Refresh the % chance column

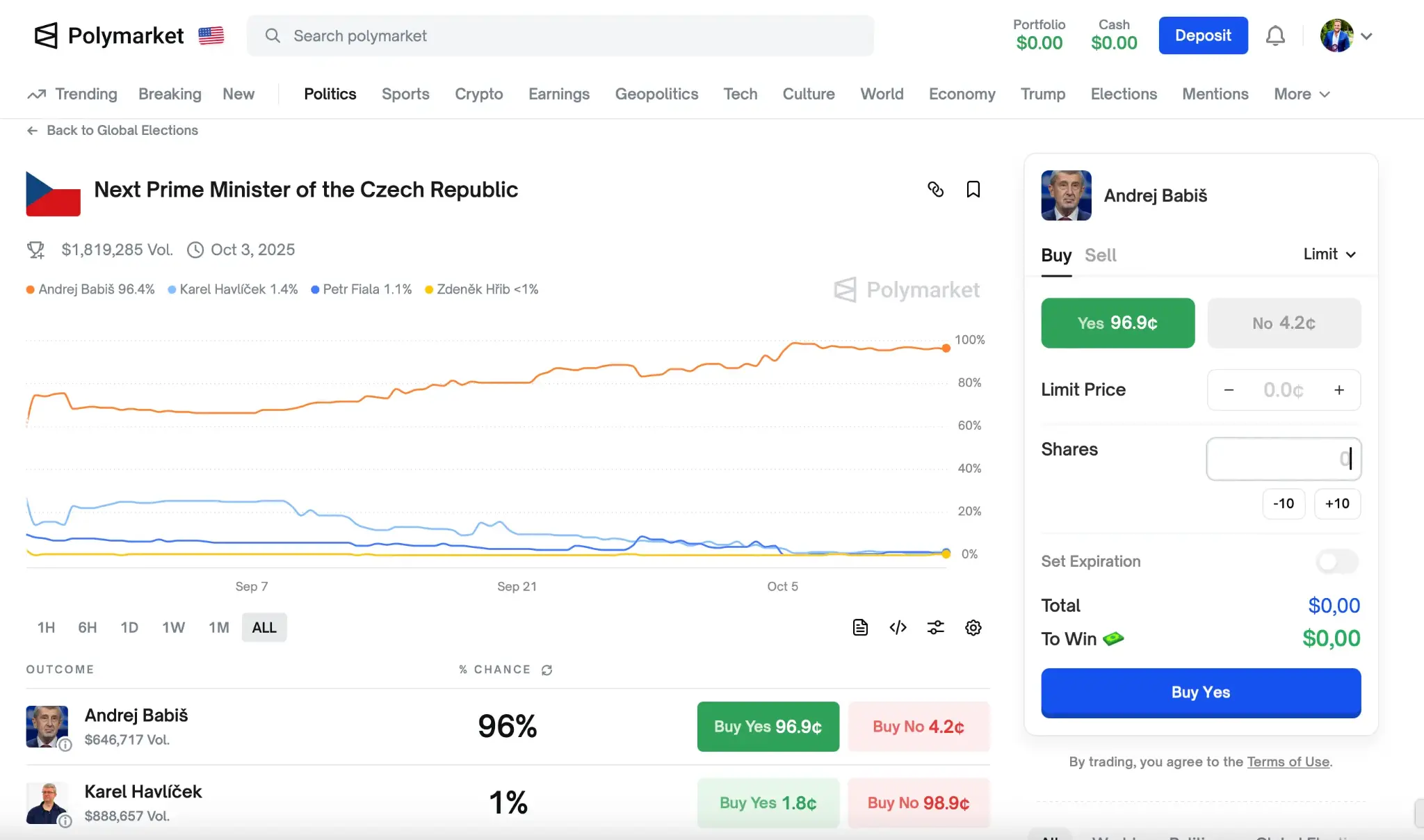[547, 670]
